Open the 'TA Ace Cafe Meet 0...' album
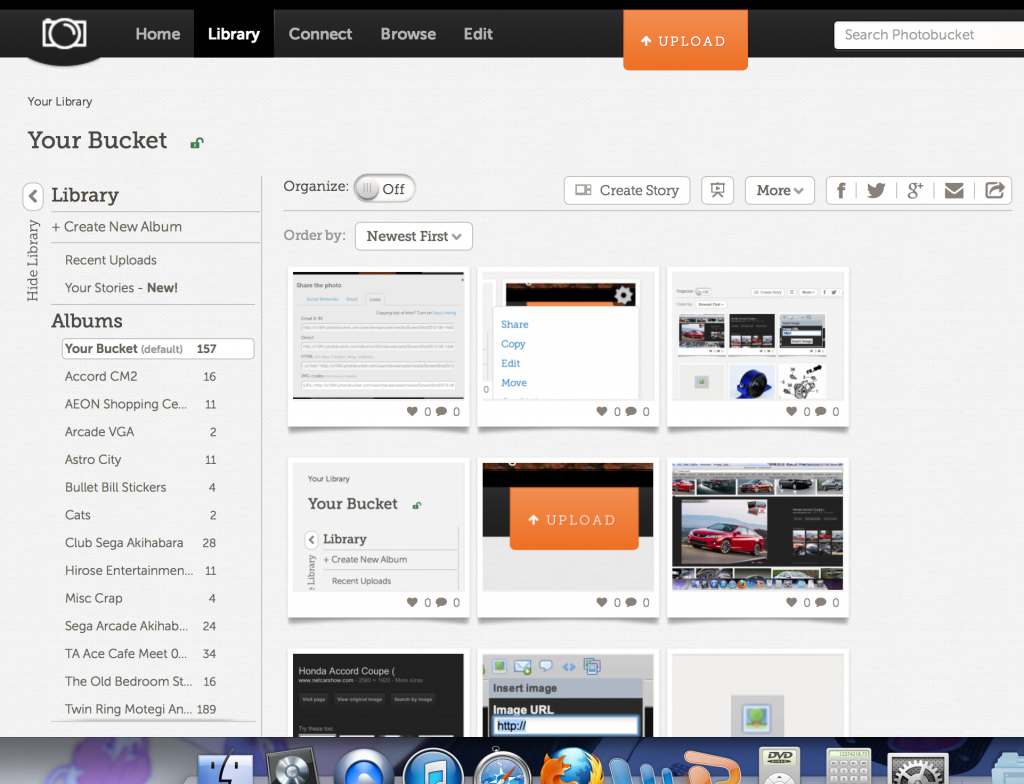 140,654
